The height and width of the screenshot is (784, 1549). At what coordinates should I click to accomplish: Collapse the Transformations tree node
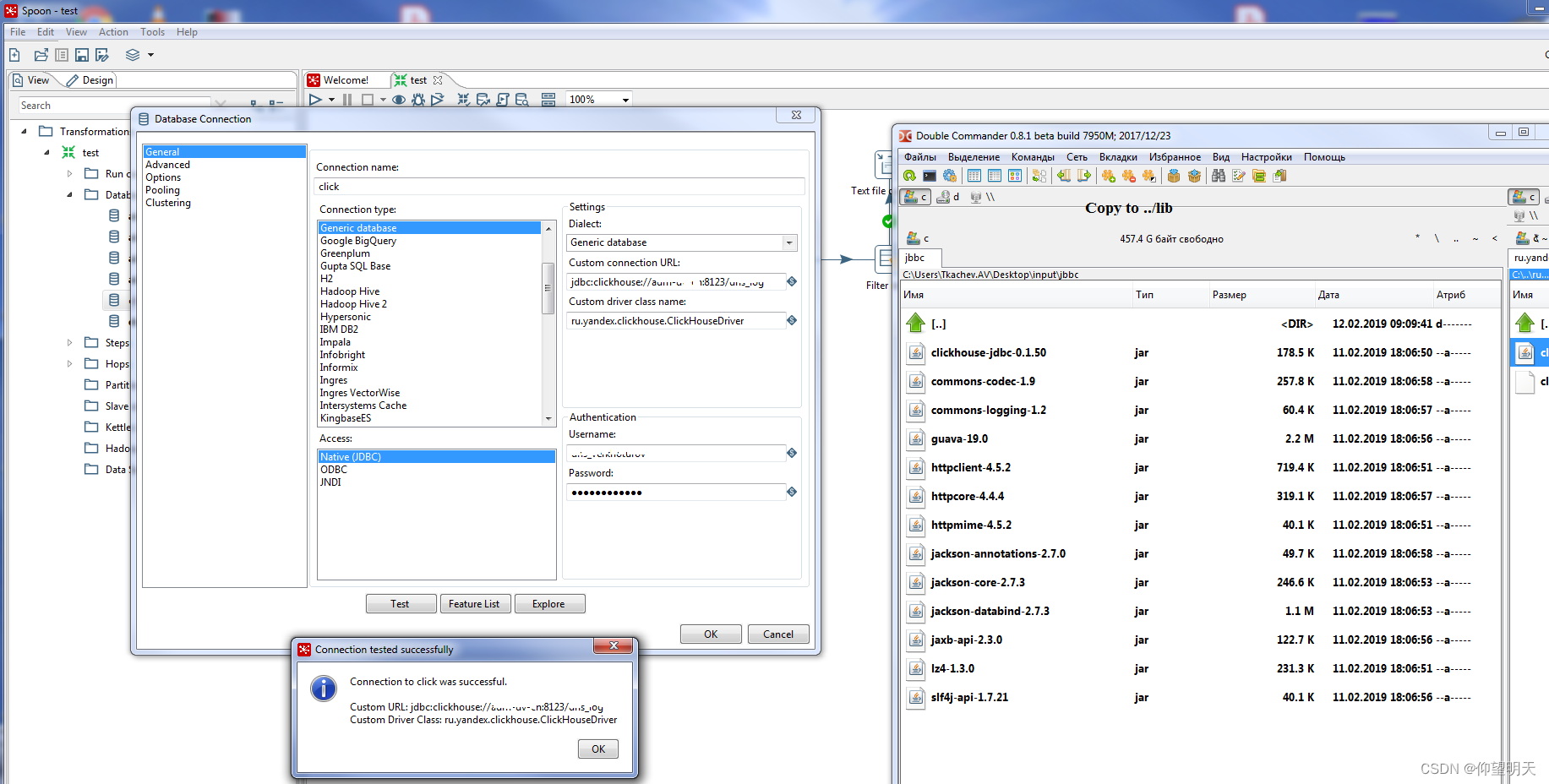24,131
